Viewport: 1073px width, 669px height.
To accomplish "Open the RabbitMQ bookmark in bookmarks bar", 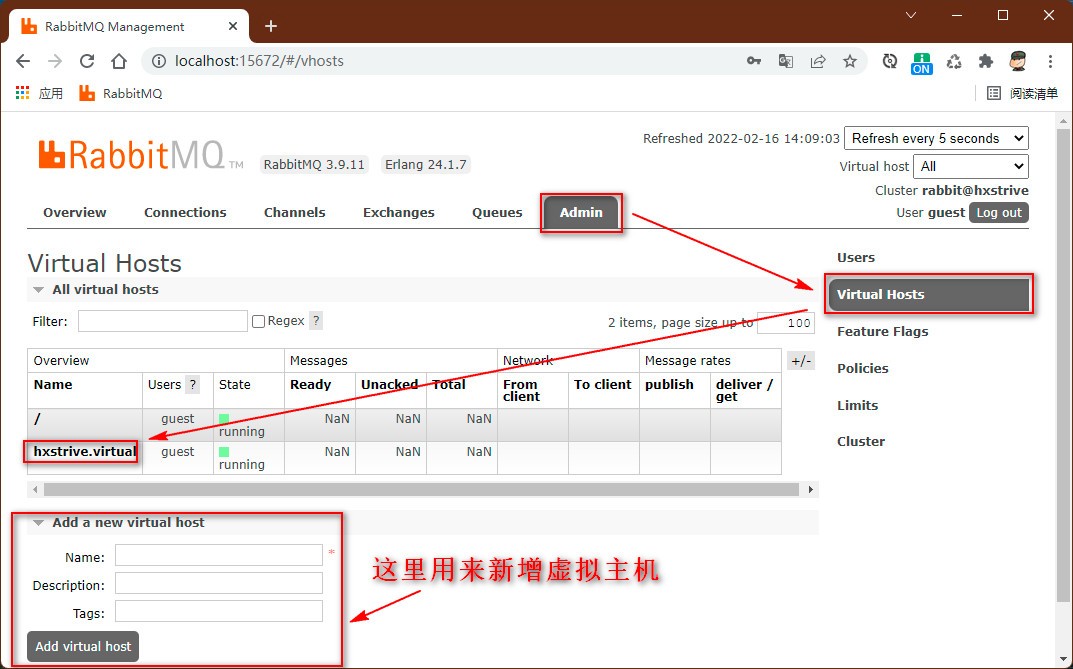I will pyautogui.click(x=120, y=93).
